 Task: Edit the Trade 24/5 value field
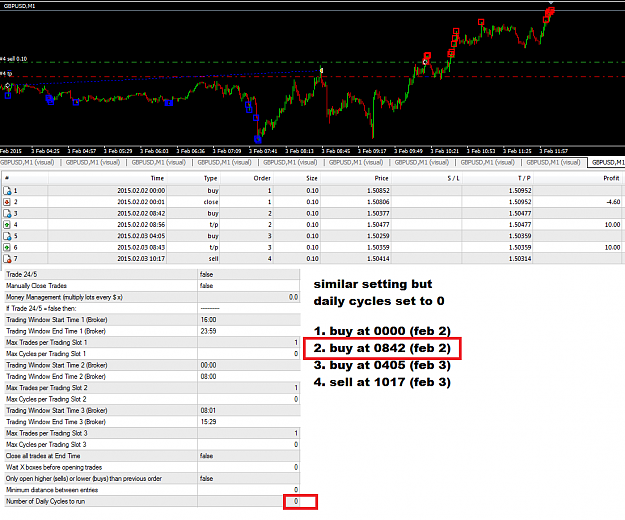pyautogui.click(x=248, y=275)
